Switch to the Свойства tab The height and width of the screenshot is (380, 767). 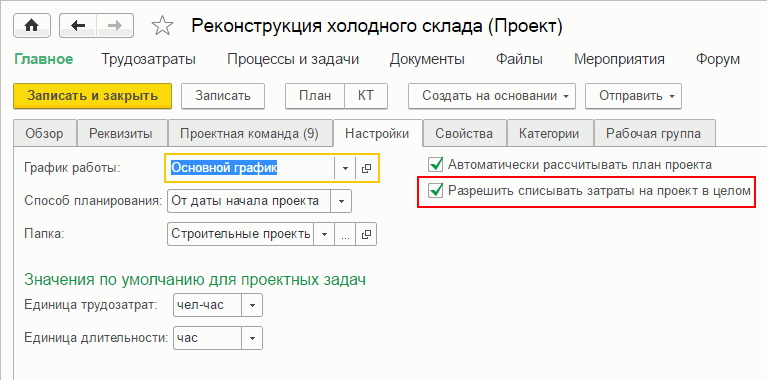pyautogui.click(x=464, y=133)
